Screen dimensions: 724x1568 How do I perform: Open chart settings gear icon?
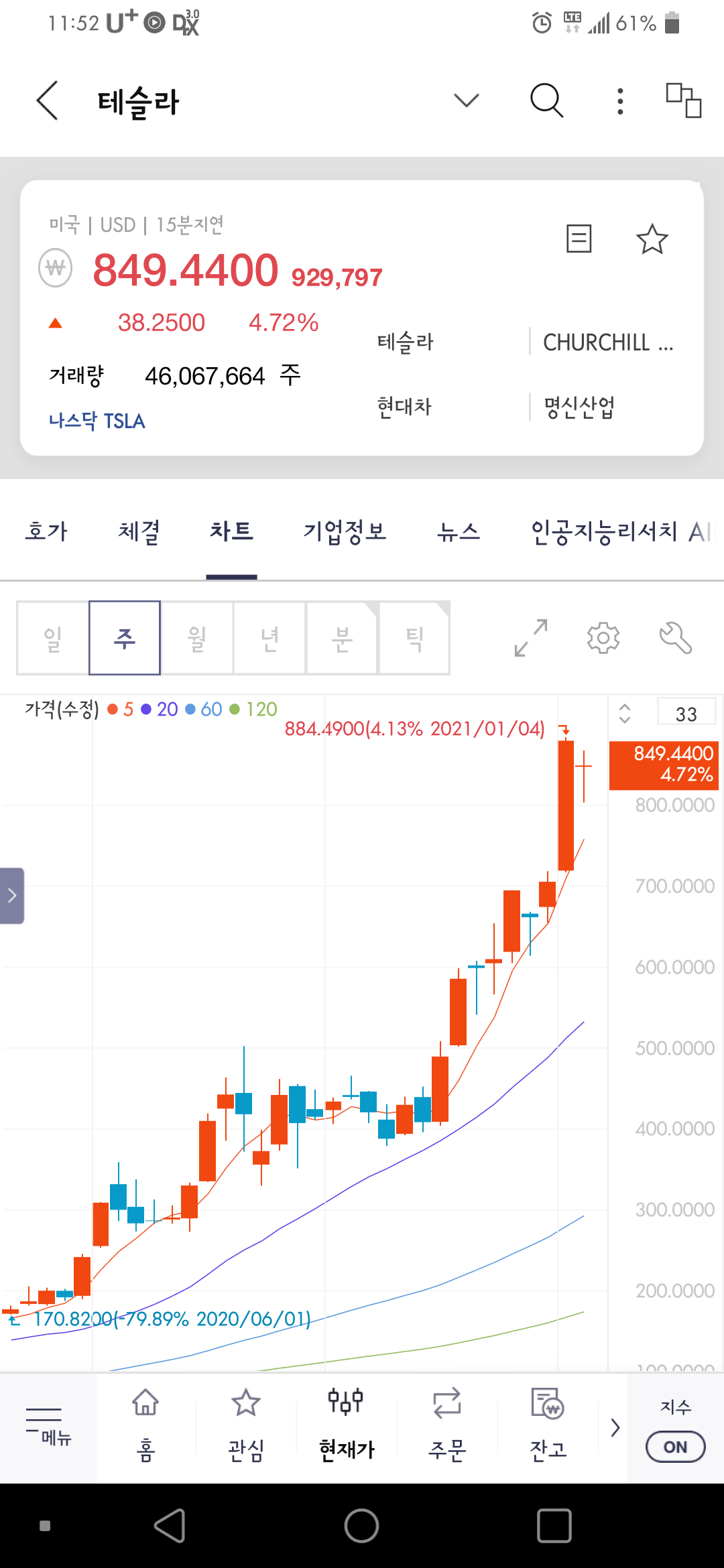pos(603,638)
